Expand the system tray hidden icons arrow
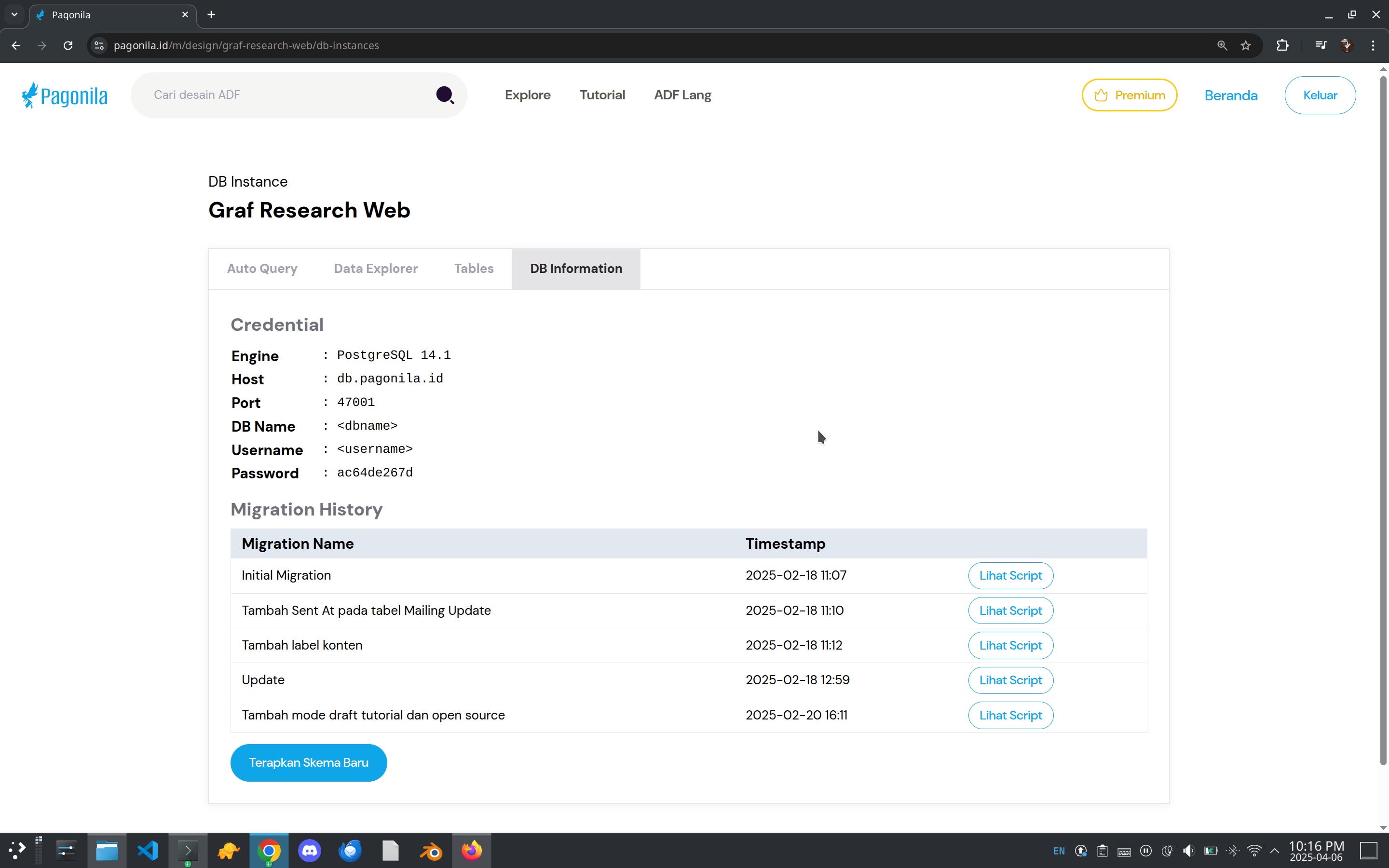Screen dimensions: 1389x868 [1274, 850]
